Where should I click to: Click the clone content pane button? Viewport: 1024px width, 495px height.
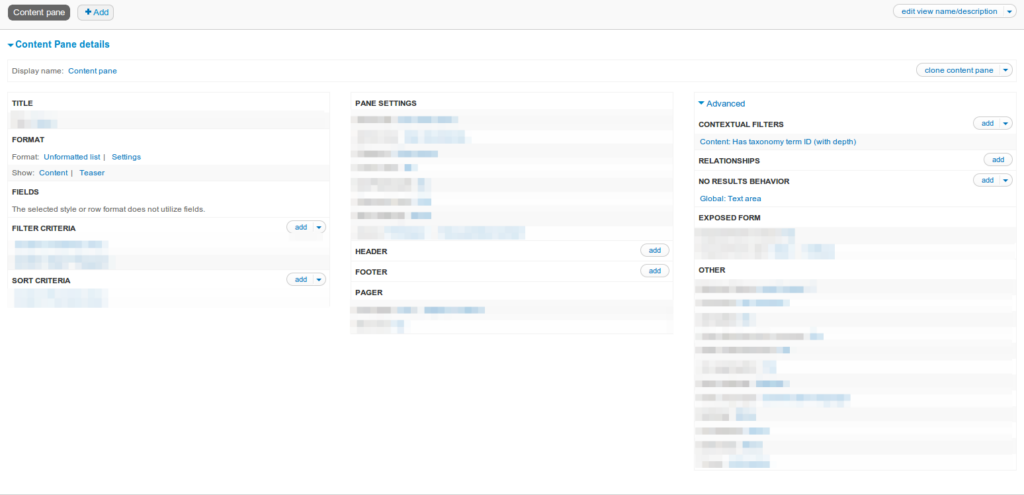tap(959, 71)
